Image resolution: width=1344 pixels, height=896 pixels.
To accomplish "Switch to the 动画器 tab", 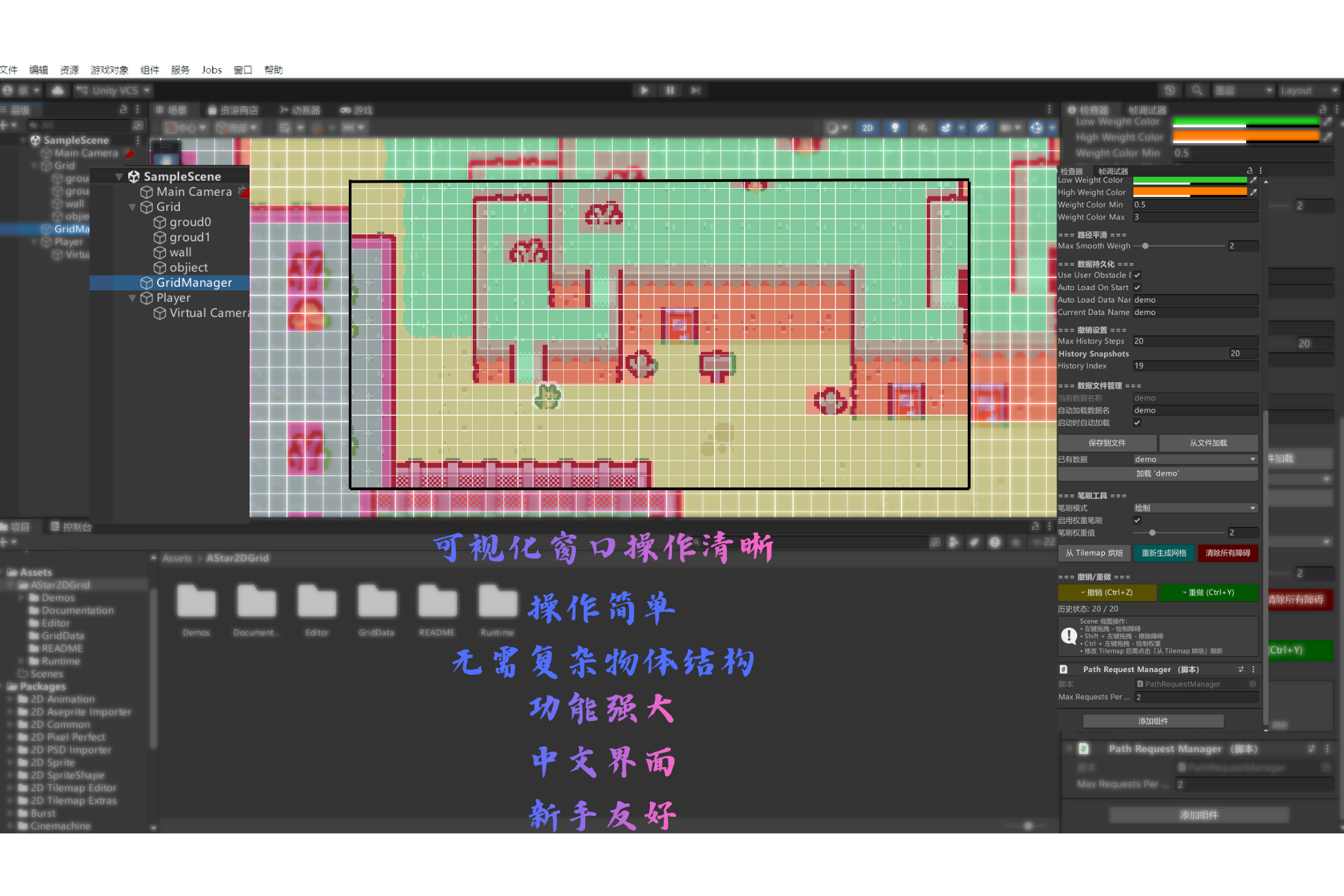I will [x=300, y=110].
